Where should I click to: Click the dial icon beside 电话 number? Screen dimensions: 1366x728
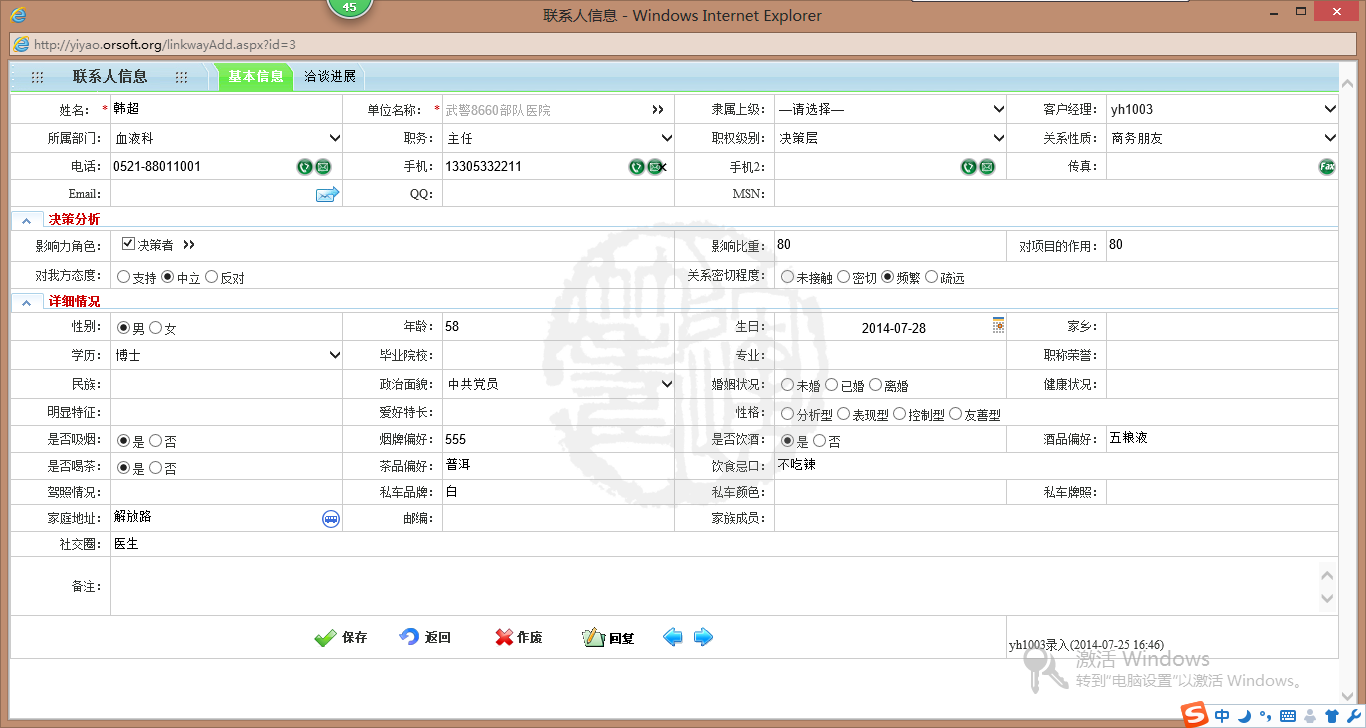[305, 167]
